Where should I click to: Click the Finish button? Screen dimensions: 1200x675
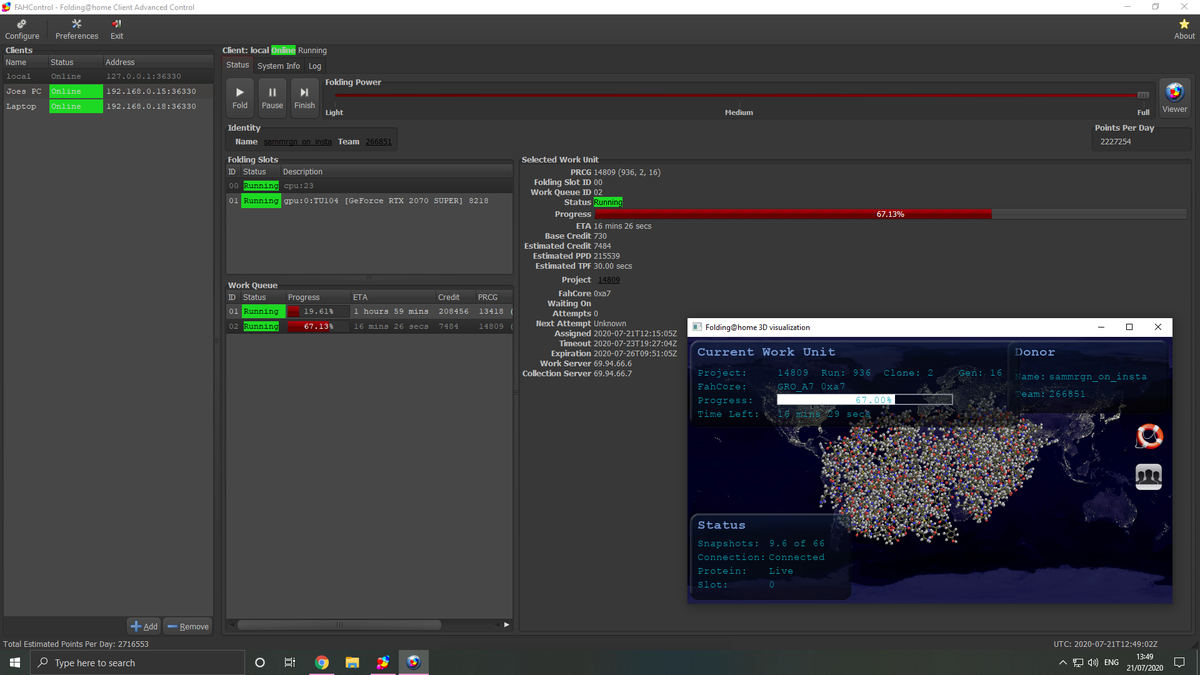pos(304,96)
